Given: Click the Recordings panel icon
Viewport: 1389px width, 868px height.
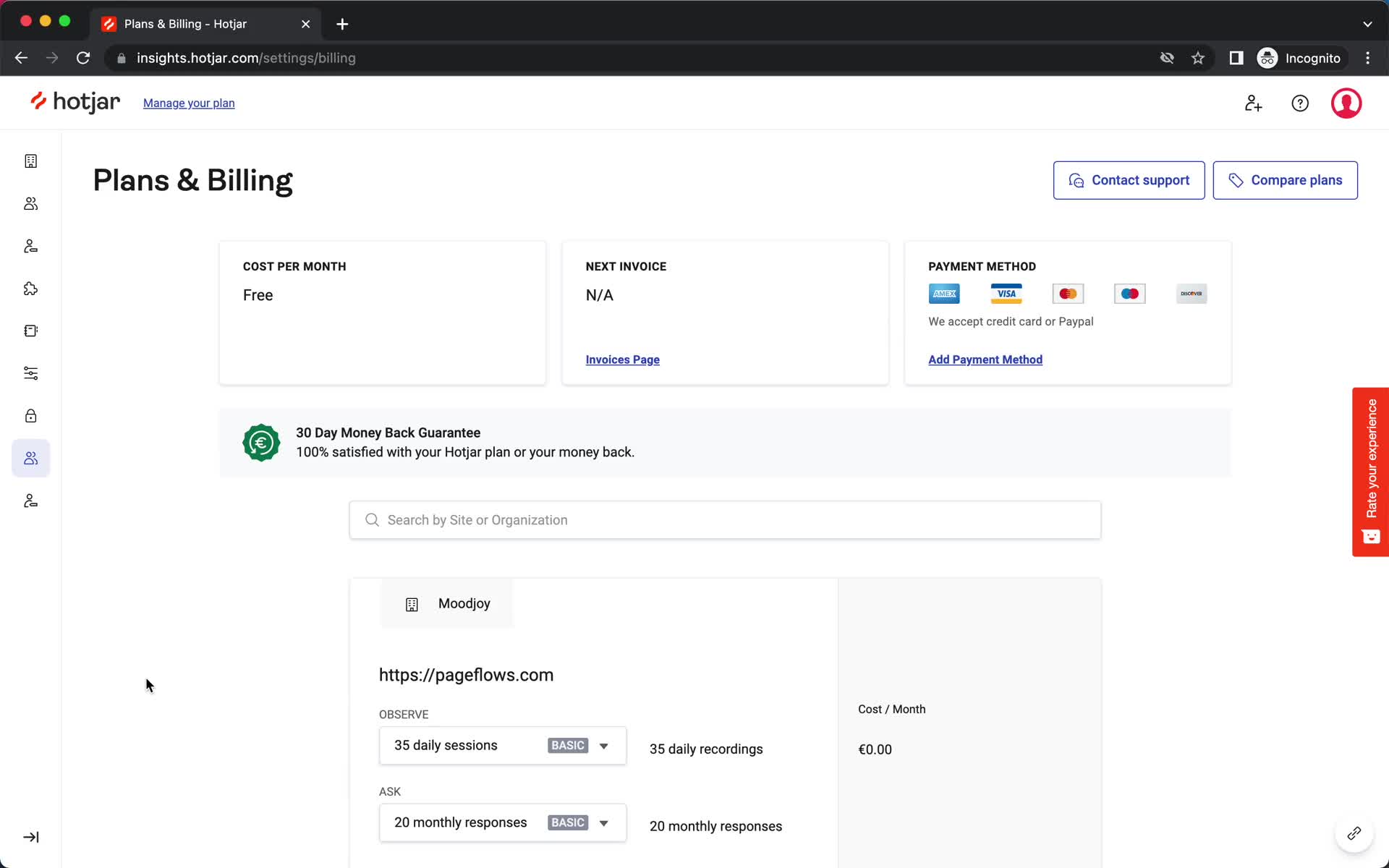Looking at the screenshot, I should coord(30,330).
